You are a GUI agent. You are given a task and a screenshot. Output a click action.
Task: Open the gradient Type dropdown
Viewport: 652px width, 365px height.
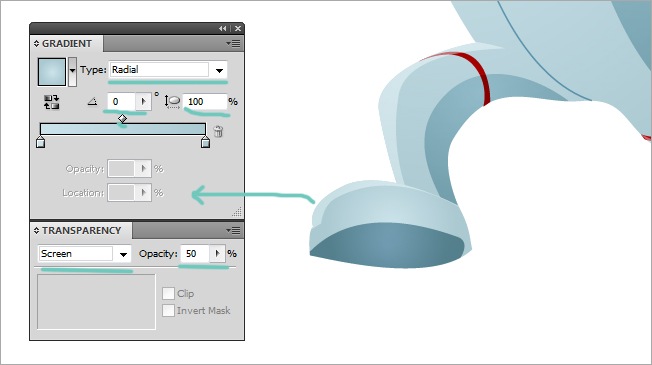(219, 70)
